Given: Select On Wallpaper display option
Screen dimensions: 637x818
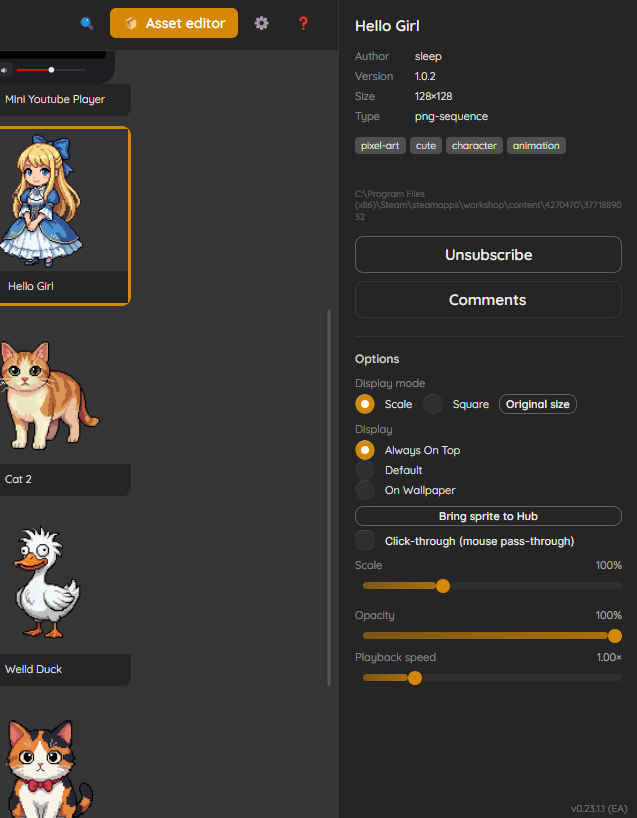Looking at the screenshot, I should pyautogui.click(x=365, y=490).
